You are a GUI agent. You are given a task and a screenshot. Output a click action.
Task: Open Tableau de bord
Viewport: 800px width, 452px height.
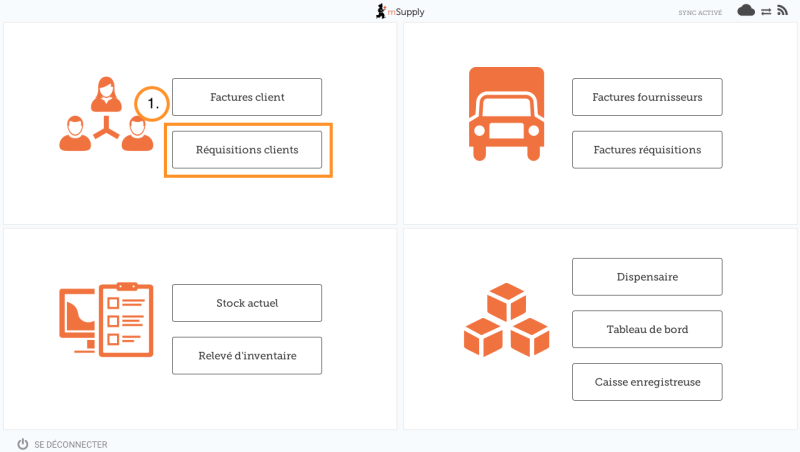[647, 329]
